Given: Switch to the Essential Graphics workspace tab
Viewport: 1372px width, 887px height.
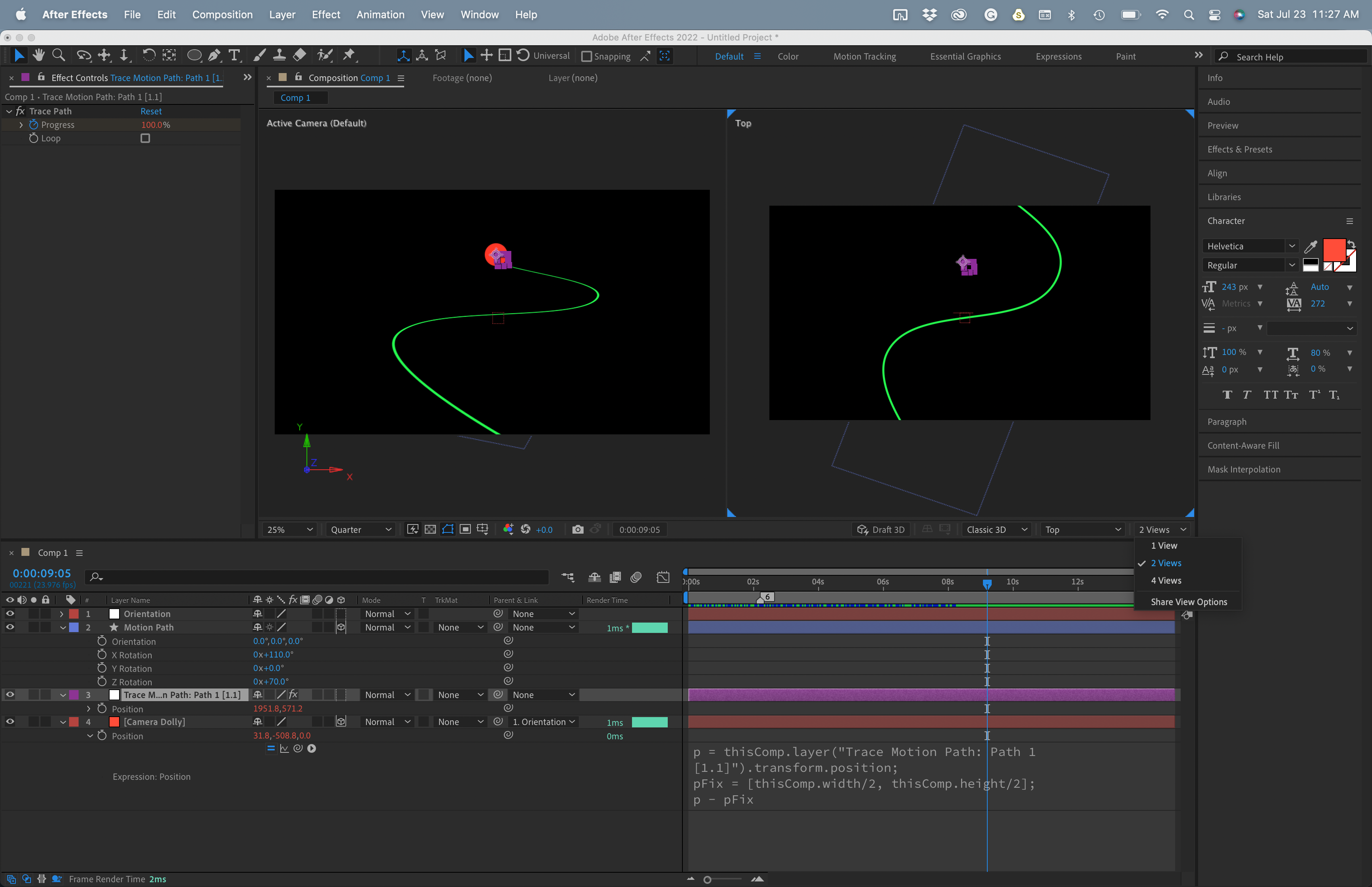Looking at the screenshot, I should 964,56.
